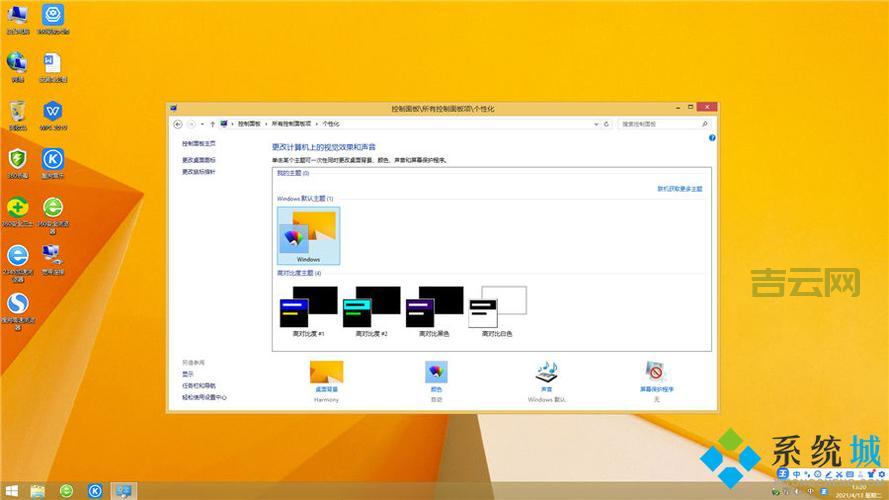Image resolution: width=889 pixels, height=500 pixels.
Task: Open WPS Office desktop shortcut
Action: point(53,112)
